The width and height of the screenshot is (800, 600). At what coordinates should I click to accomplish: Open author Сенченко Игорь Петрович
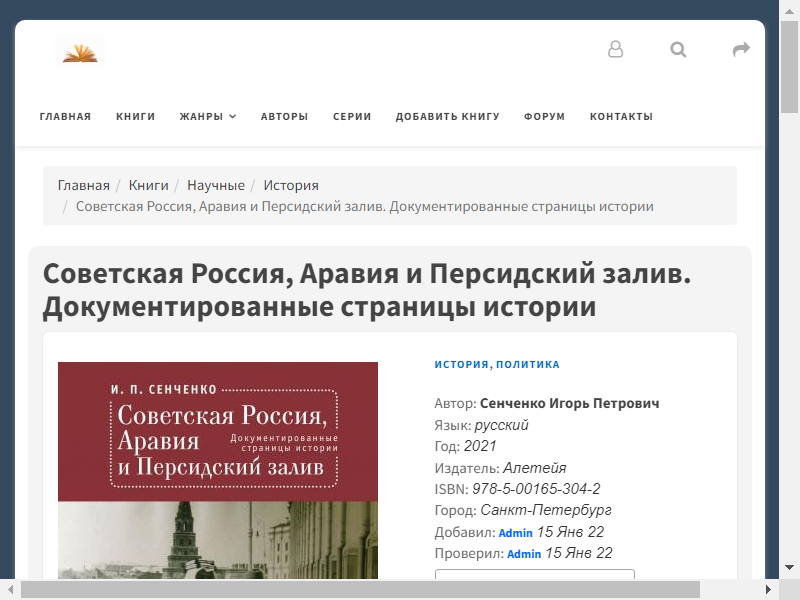(569, 404)
